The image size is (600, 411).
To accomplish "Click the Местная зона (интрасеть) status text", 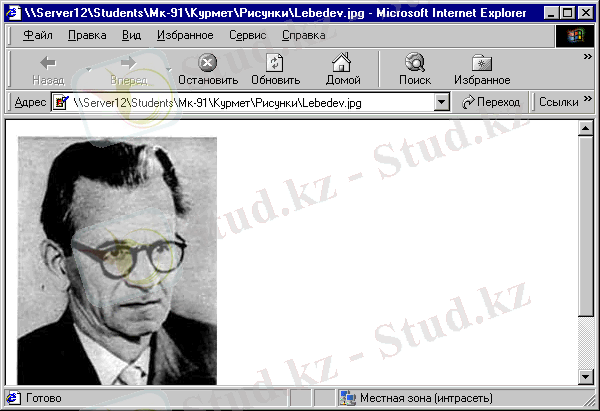I will (426, 398).
